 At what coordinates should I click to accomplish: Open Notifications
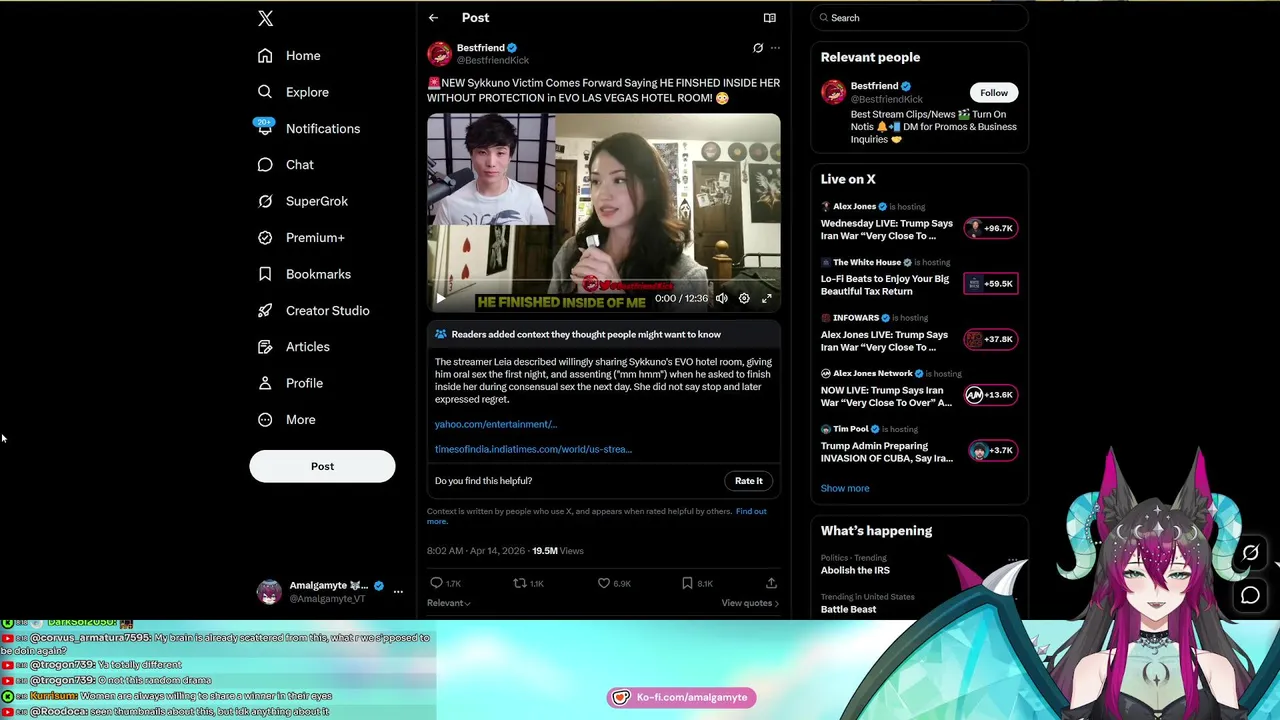tap(308, 129)
